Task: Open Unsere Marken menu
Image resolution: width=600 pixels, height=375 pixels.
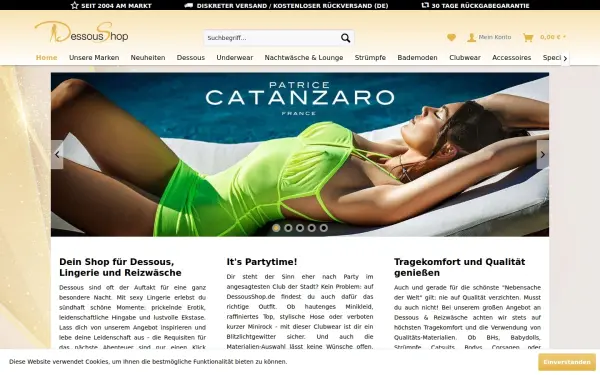Action: tap(94, 58)
